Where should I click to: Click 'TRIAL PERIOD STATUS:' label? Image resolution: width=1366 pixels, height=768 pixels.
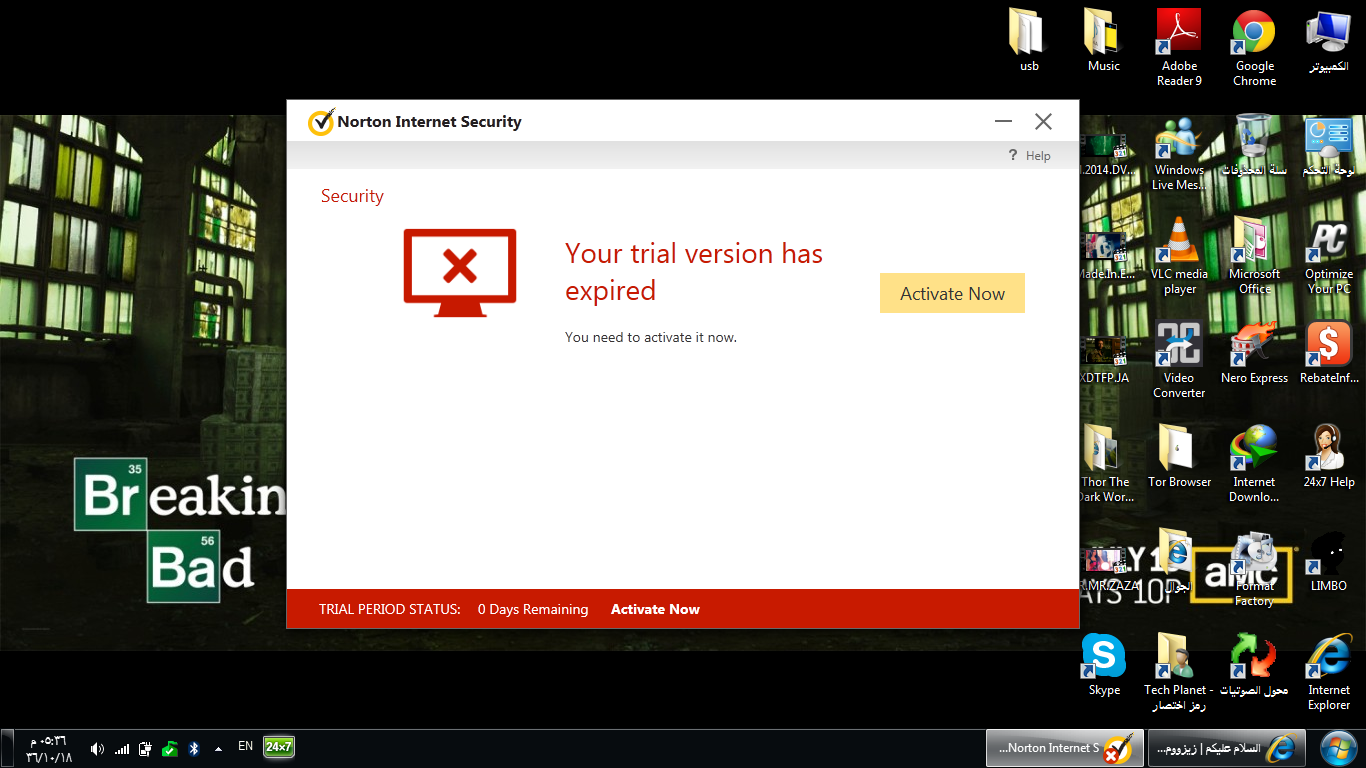click(390, 609)
